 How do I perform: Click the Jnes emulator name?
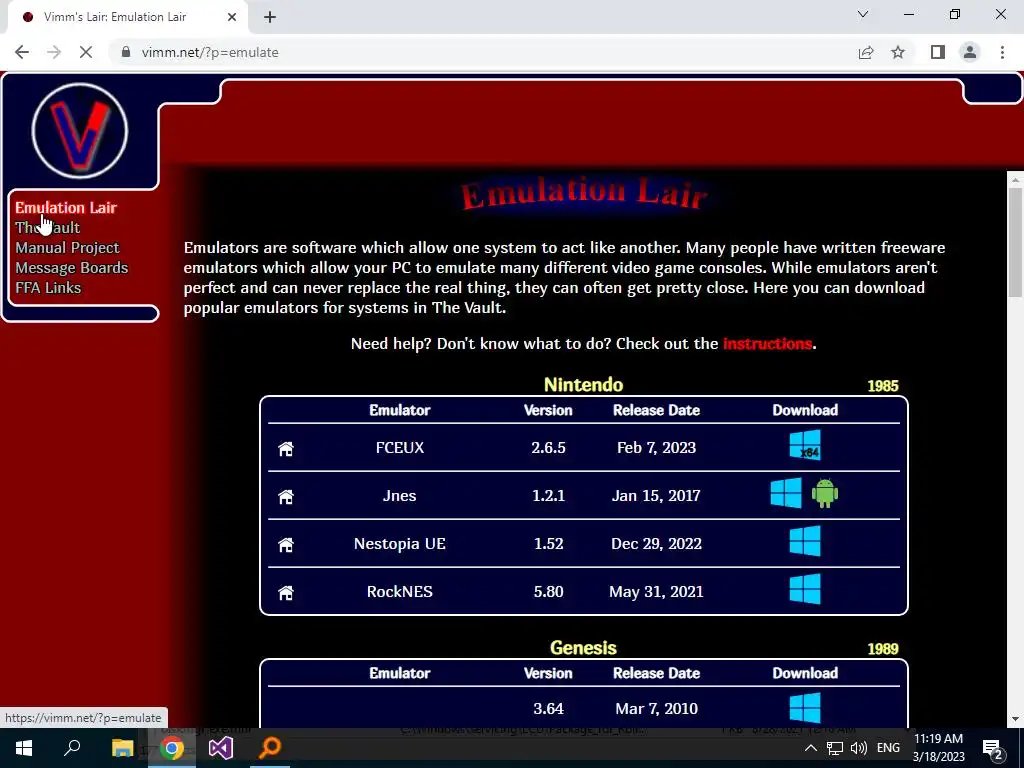[x=399, y=496]
